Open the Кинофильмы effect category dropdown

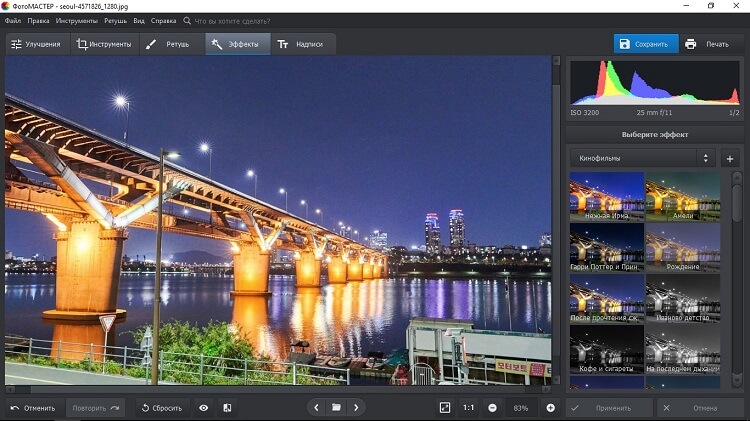[x=641, y=158]
